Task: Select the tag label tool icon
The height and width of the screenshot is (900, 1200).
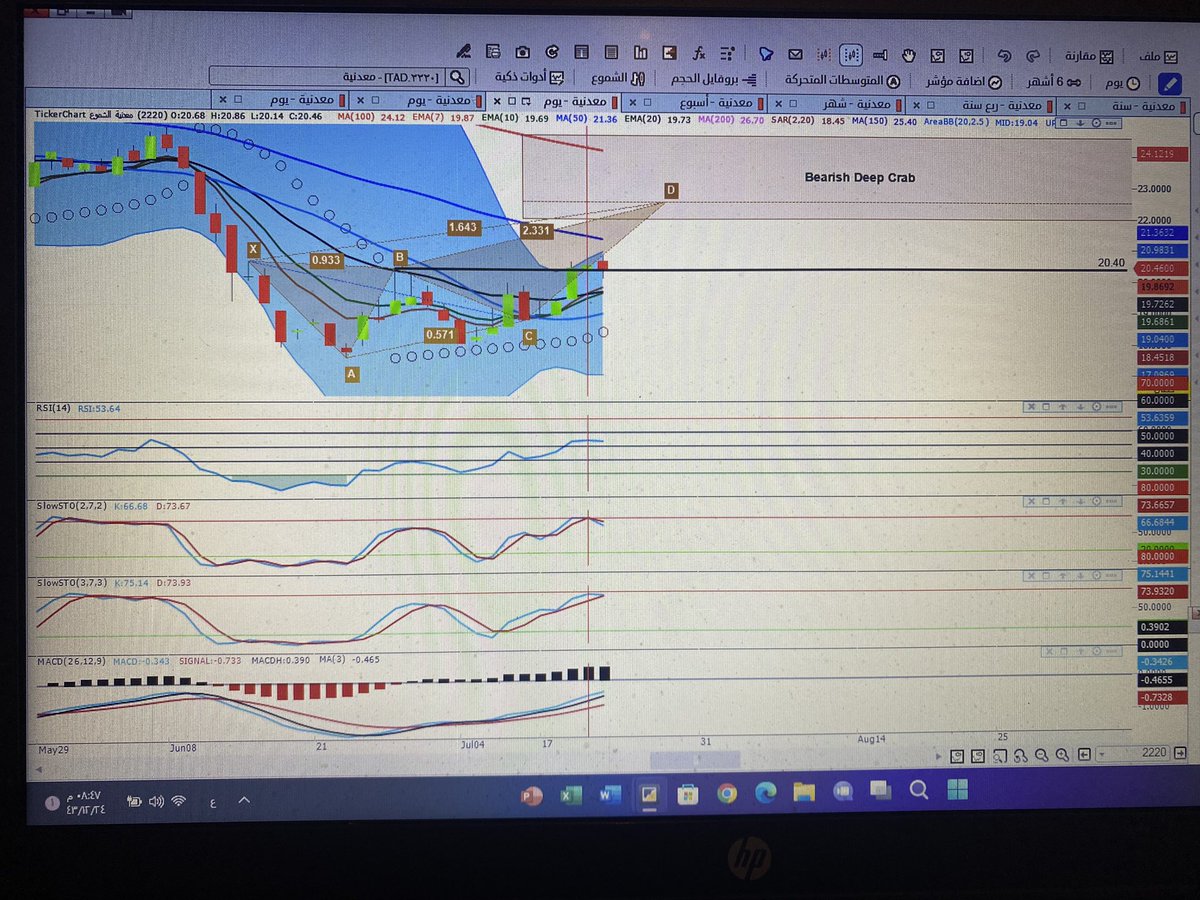Action: tap(766, 54)
